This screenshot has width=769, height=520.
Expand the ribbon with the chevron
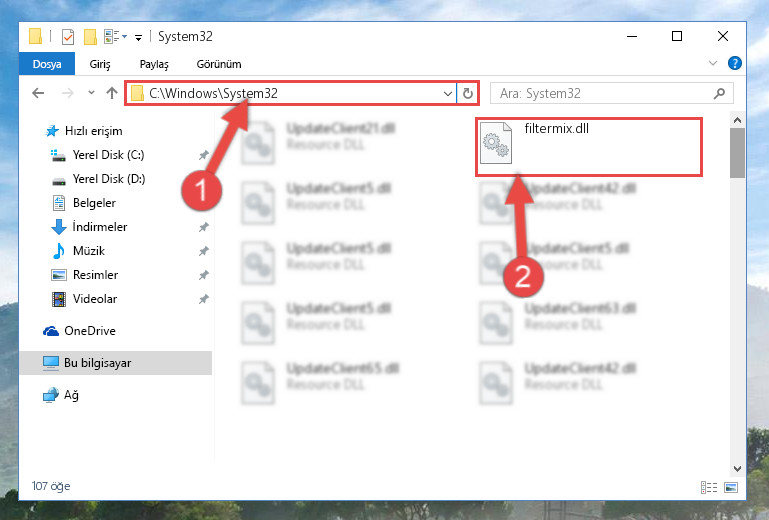tap(713, 63)
